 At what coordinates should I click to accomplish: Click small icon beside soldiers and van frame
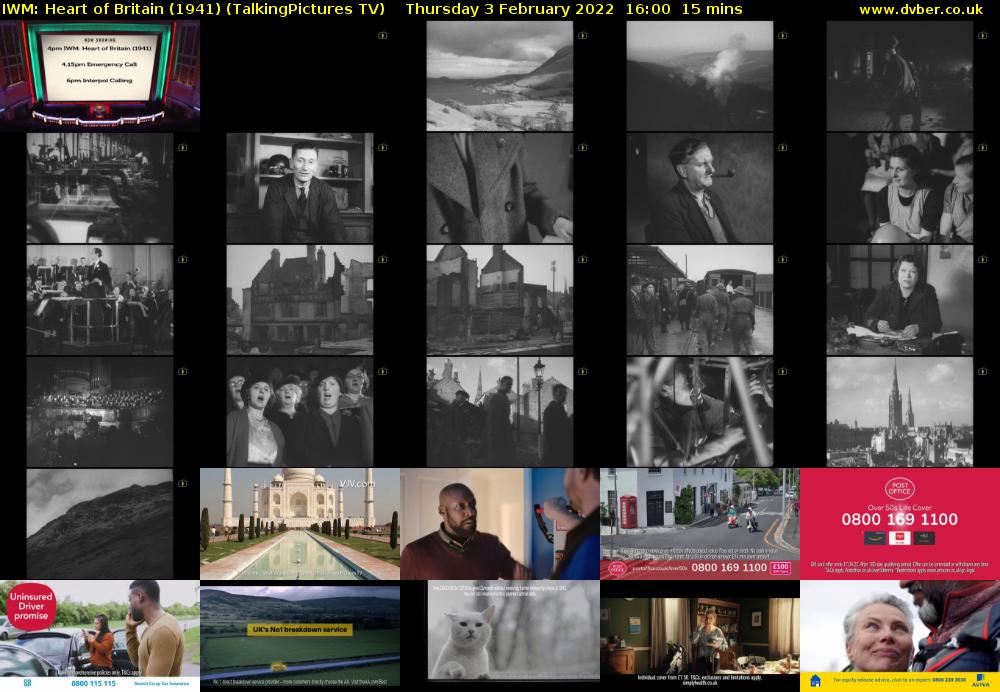click(x=783, y=260)
